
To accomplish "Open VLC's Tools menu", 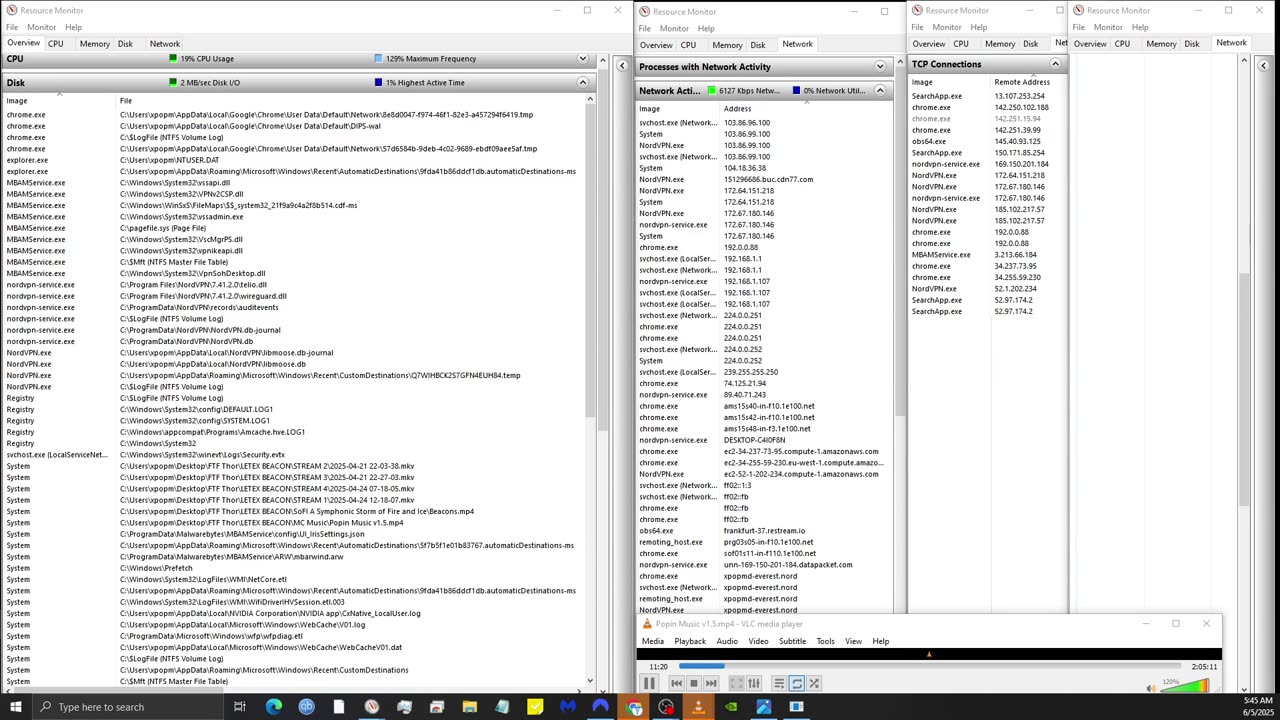I will pos(825,641).
